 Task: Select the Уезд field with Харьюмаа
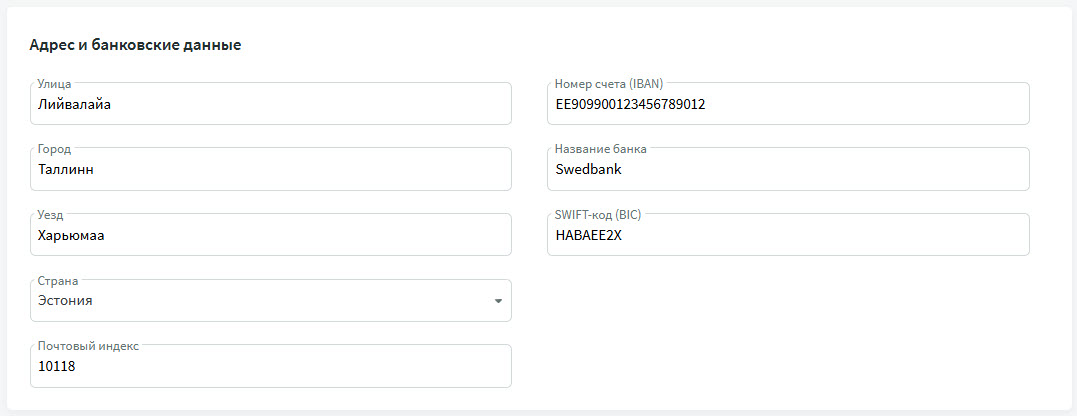click(270, 235)
